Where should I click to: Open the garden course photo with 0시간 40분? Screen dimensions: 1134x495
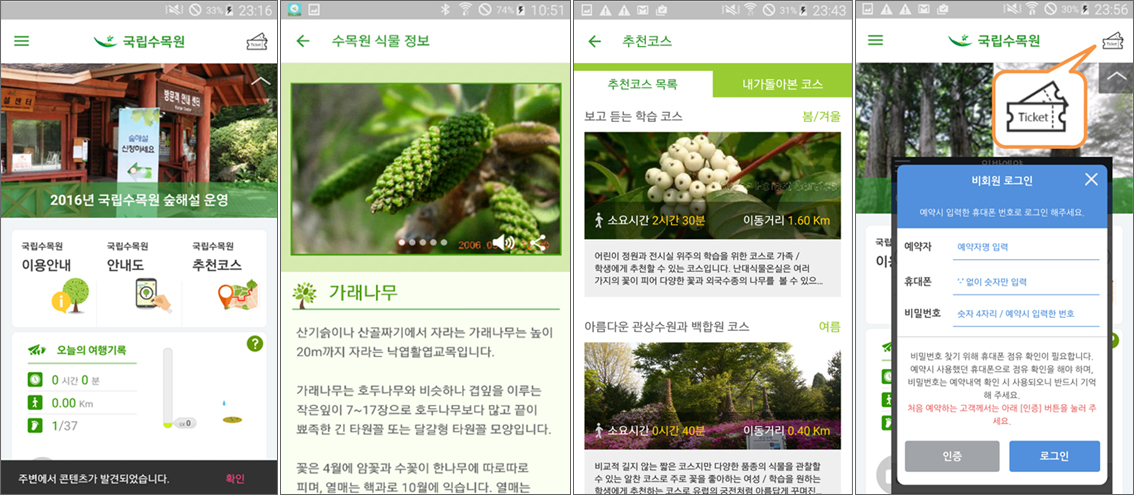click(x=712, y=396)
